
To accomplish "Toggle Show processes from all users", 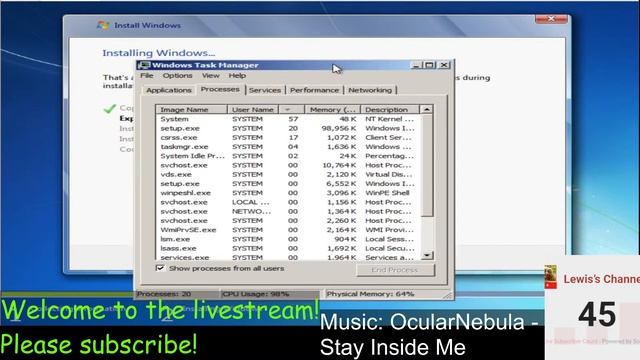I will [x=160, y=268].
